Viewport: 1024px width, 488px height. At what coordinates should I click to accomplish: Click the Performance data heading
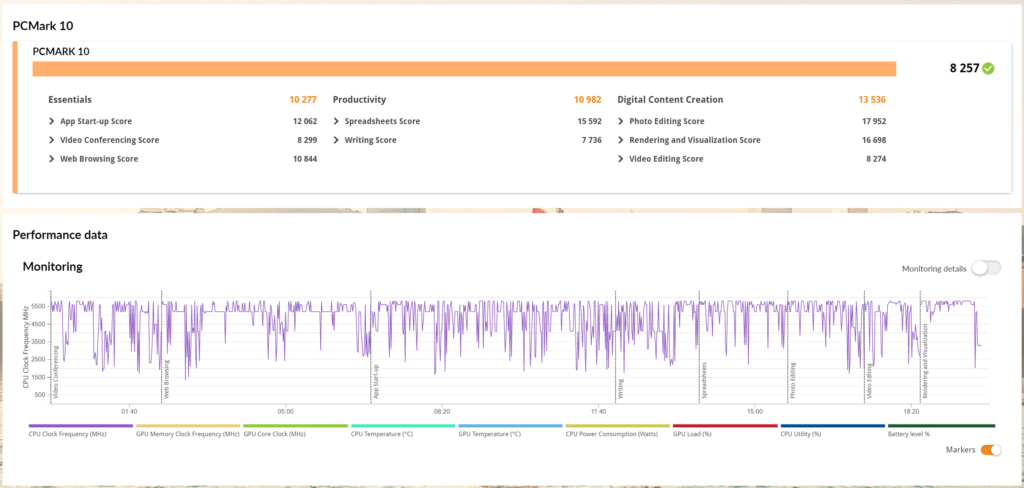click(60, 235)
